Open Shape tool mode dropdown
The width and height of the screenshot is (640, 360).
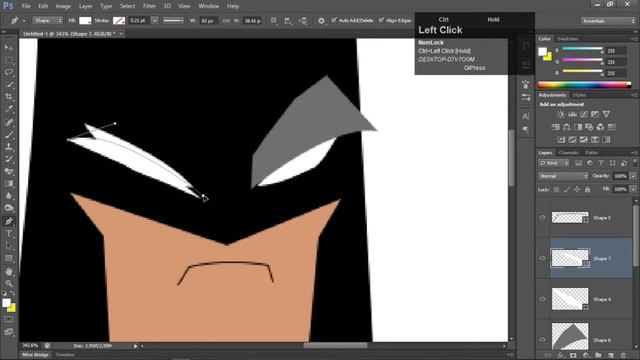pyautogui.click(x=48, y=20)
